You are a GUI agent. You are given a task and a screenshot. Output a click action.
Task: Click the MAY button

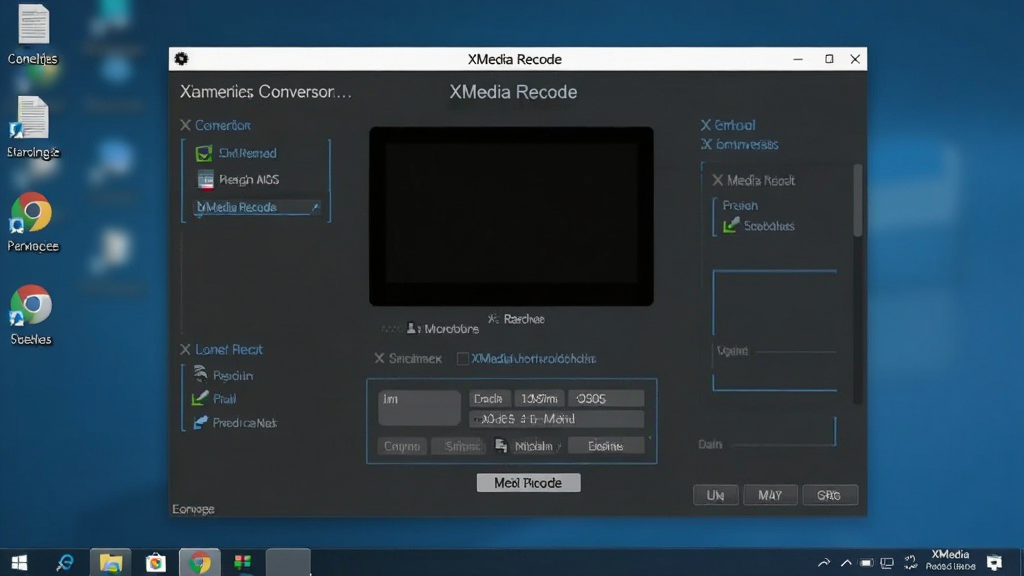point(770,495)
